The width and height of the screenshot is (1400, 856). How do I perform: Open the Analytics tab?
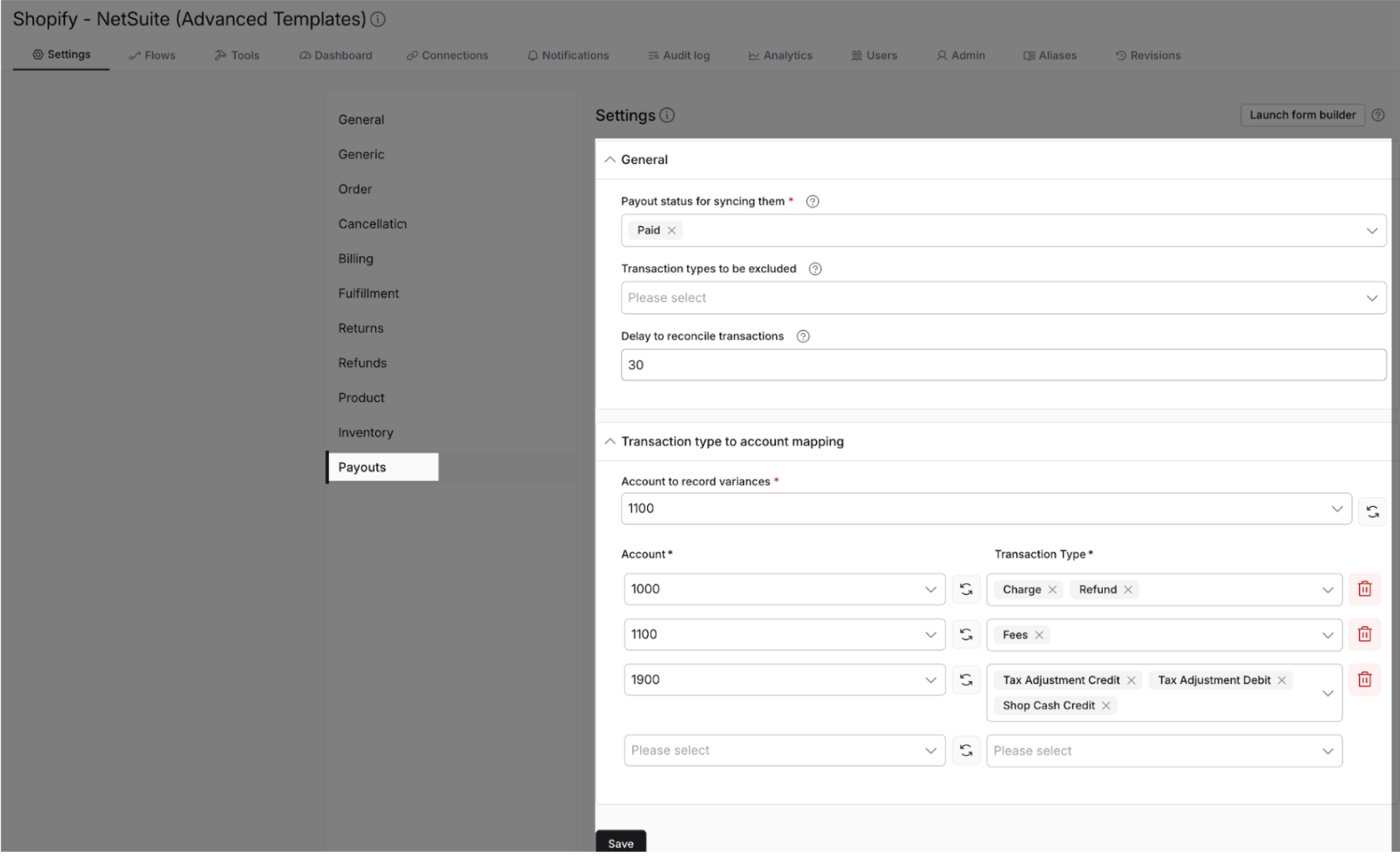click(780, 55)
